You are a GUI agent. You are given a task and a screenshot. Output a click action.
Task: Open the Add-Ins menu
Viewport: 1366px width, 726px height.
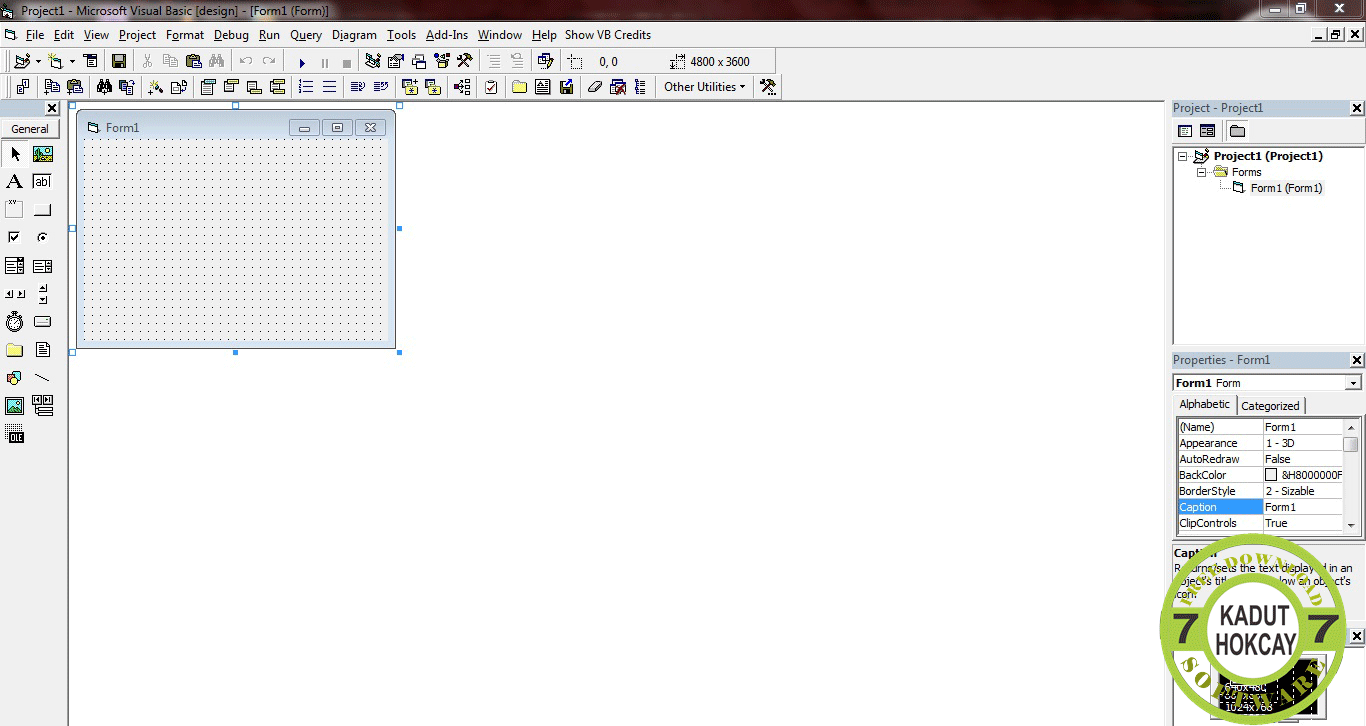coord(447,35)
